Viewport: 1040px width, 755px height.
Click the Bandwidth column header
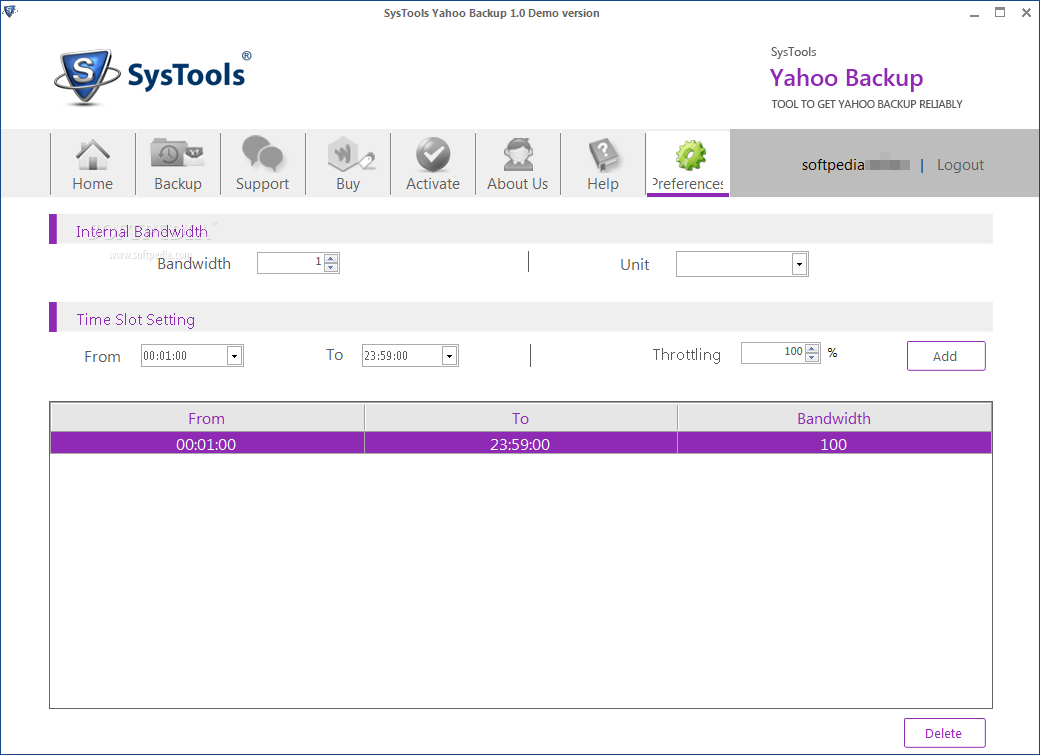click(x=834, y=419)
